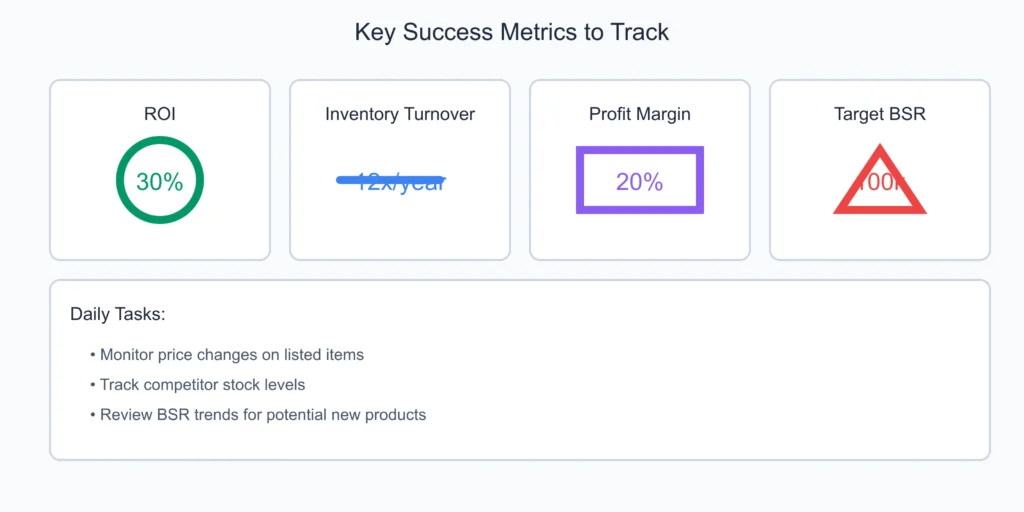The image size is (1024, 512).
Task: Click the 30% value inside the circle
Action: (x=160, y=182)
